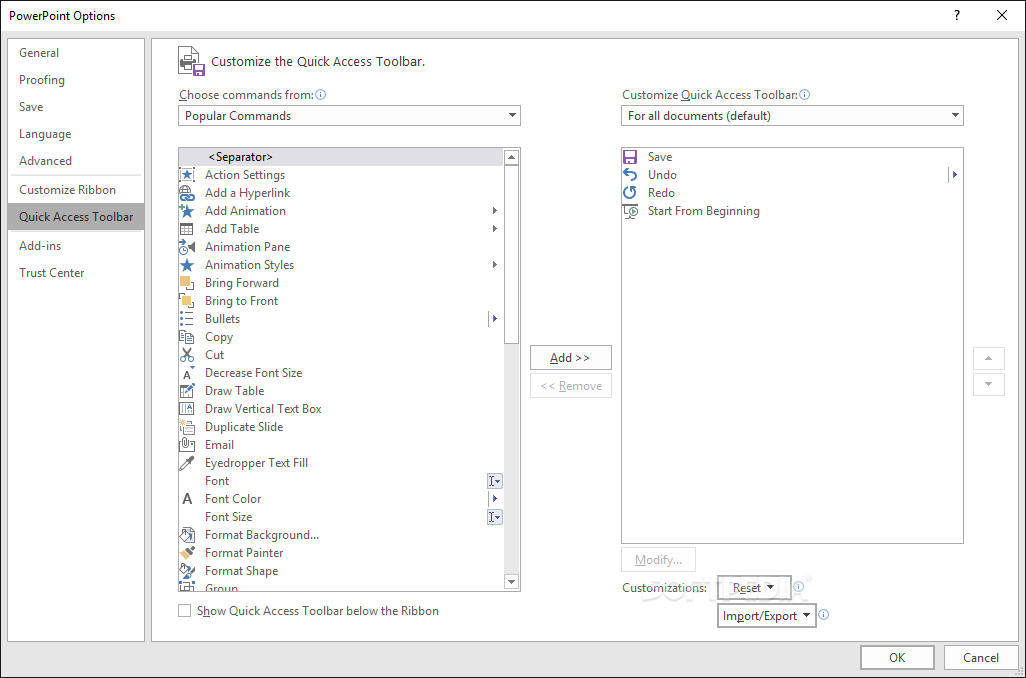The width and height of the screenshot is (1026, 678).
Task: Click the Animation Styles star icon
Action: (x=187, y=265)
